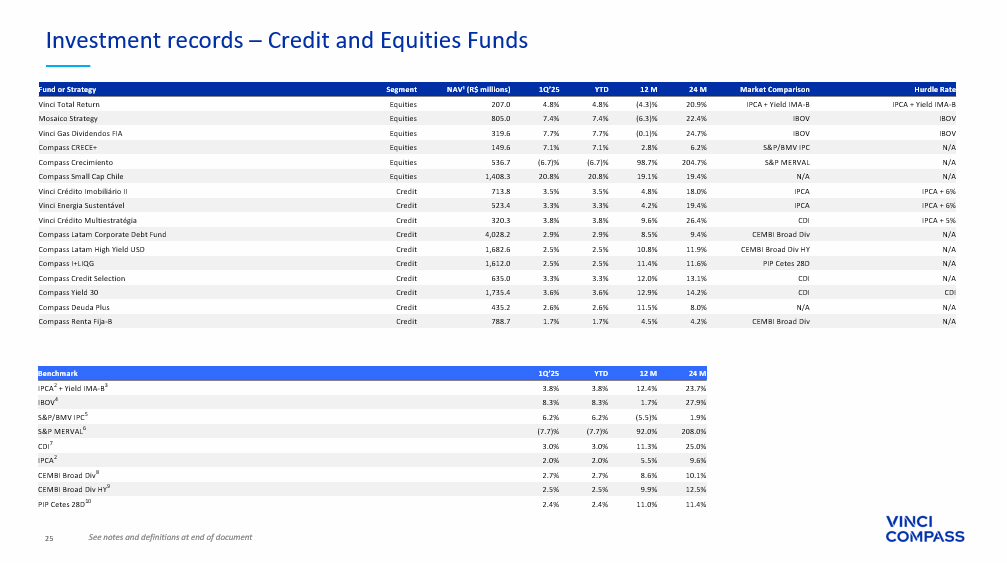Click the 208.0% 24 M value for S&P MERVAL benchmark
Screen dimensions: 1007x563
pos(694,432)
